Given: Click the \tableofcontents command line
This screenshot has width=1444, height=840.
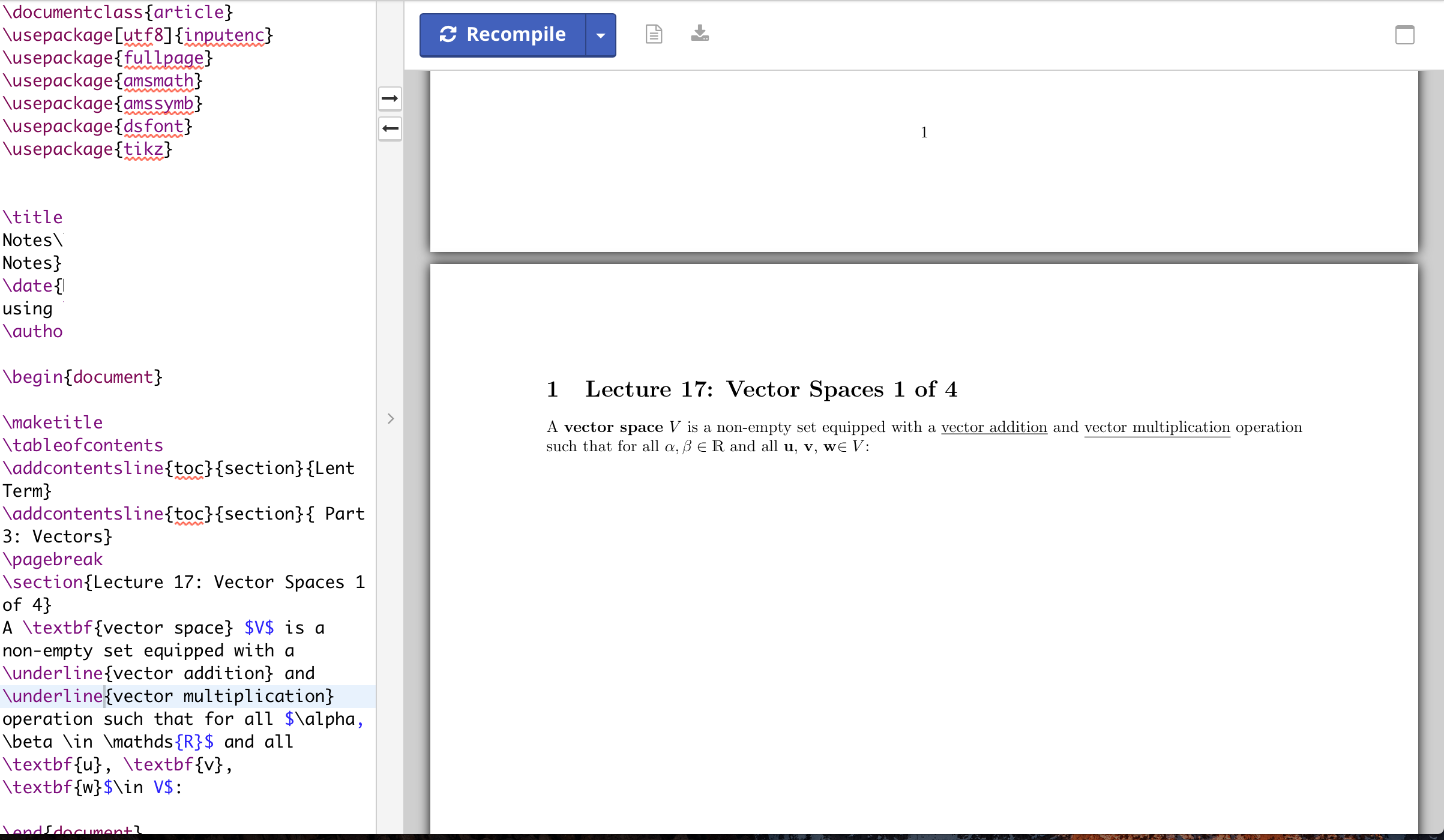Looking at the screenshot, I should [83, 445].
